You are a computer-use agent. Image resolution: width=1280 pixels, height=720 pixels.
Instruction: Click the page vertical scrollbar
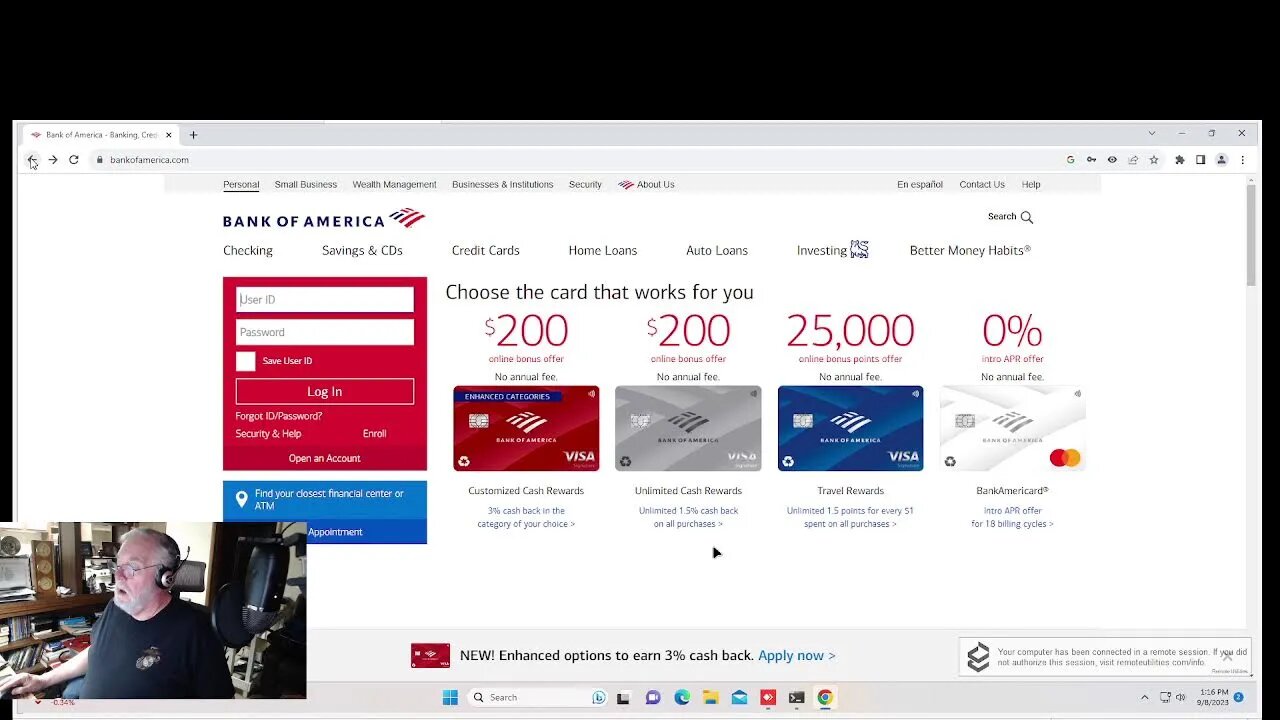(x=1251, y=235)
